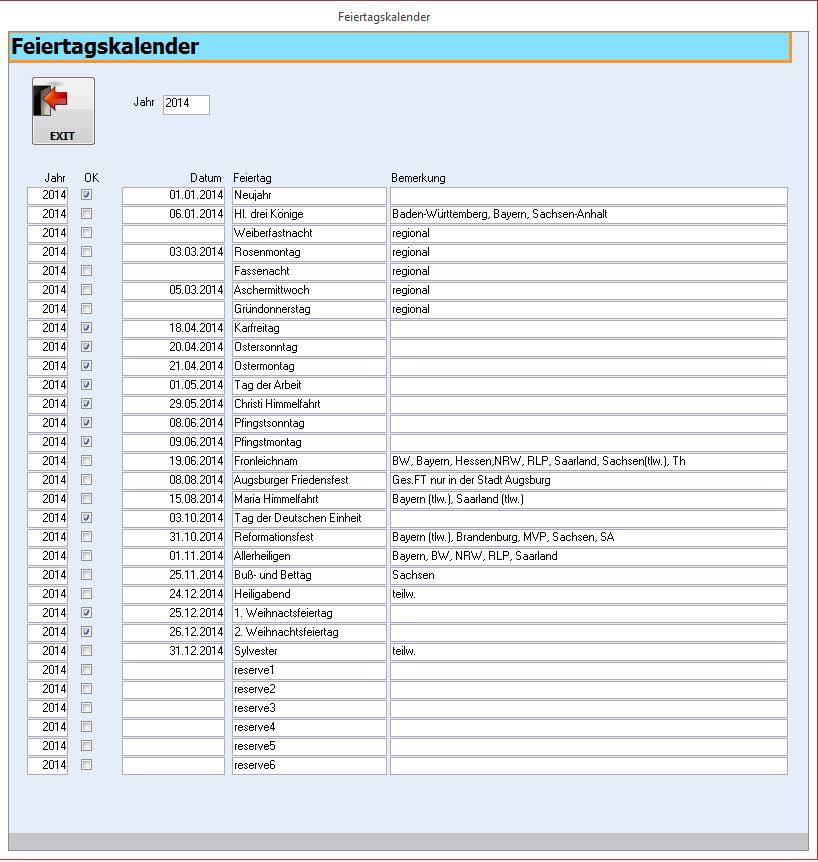This screenshot has height=862, width=818.
Task: Click the empty Bemerkung field for Neujahr
Action: (x=589, y=196)
